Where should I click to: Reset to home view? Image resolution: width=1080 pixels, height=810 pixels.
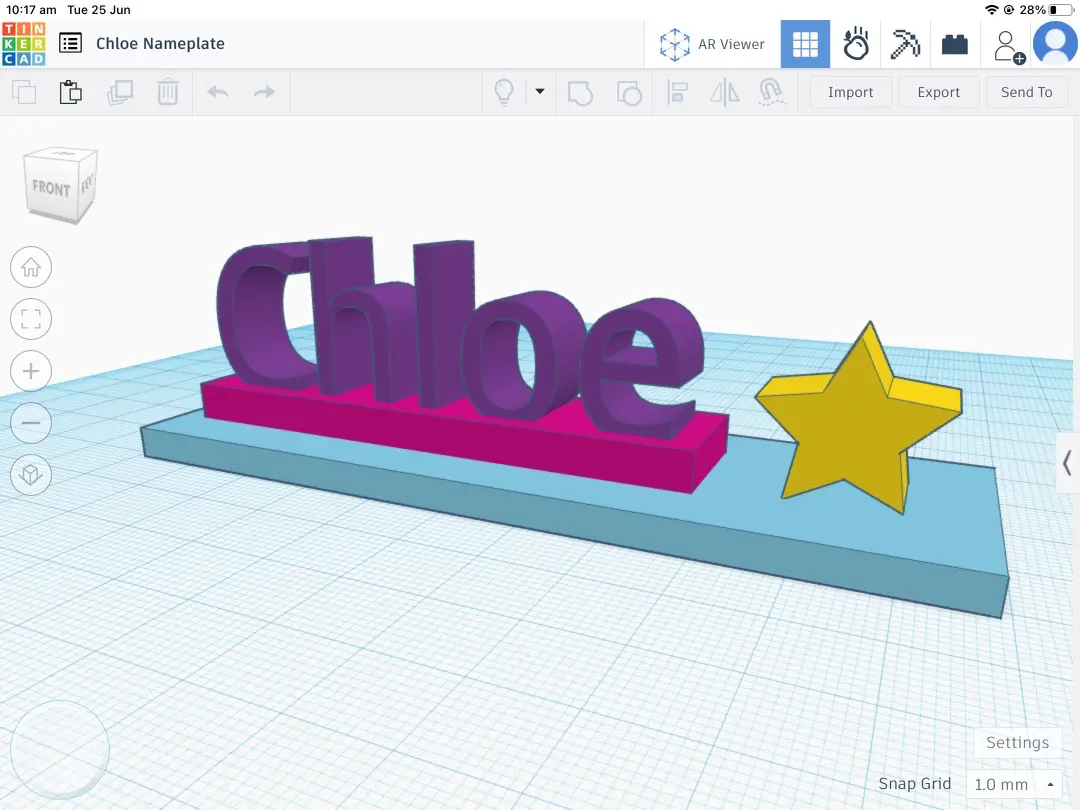pyautogui.click(x=31, y=267)
